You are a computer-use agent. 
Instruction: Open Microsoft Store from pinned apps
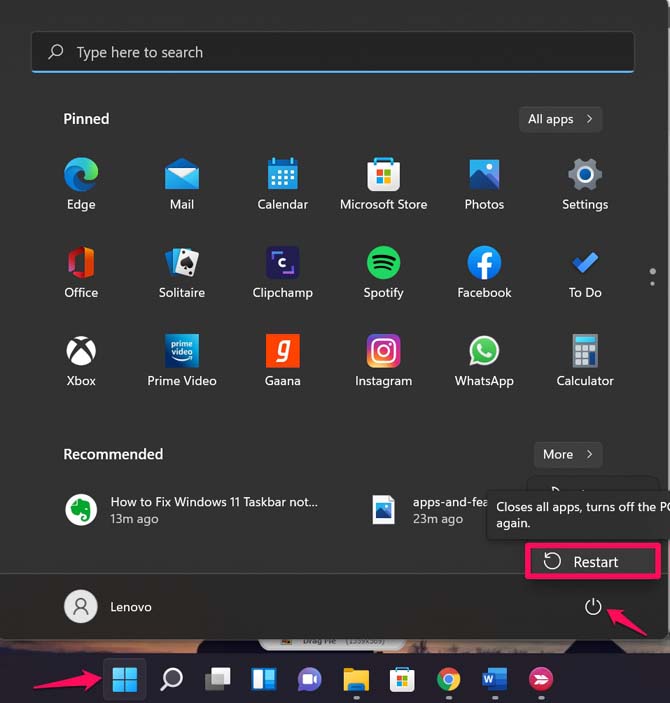(x=383, y=183)
